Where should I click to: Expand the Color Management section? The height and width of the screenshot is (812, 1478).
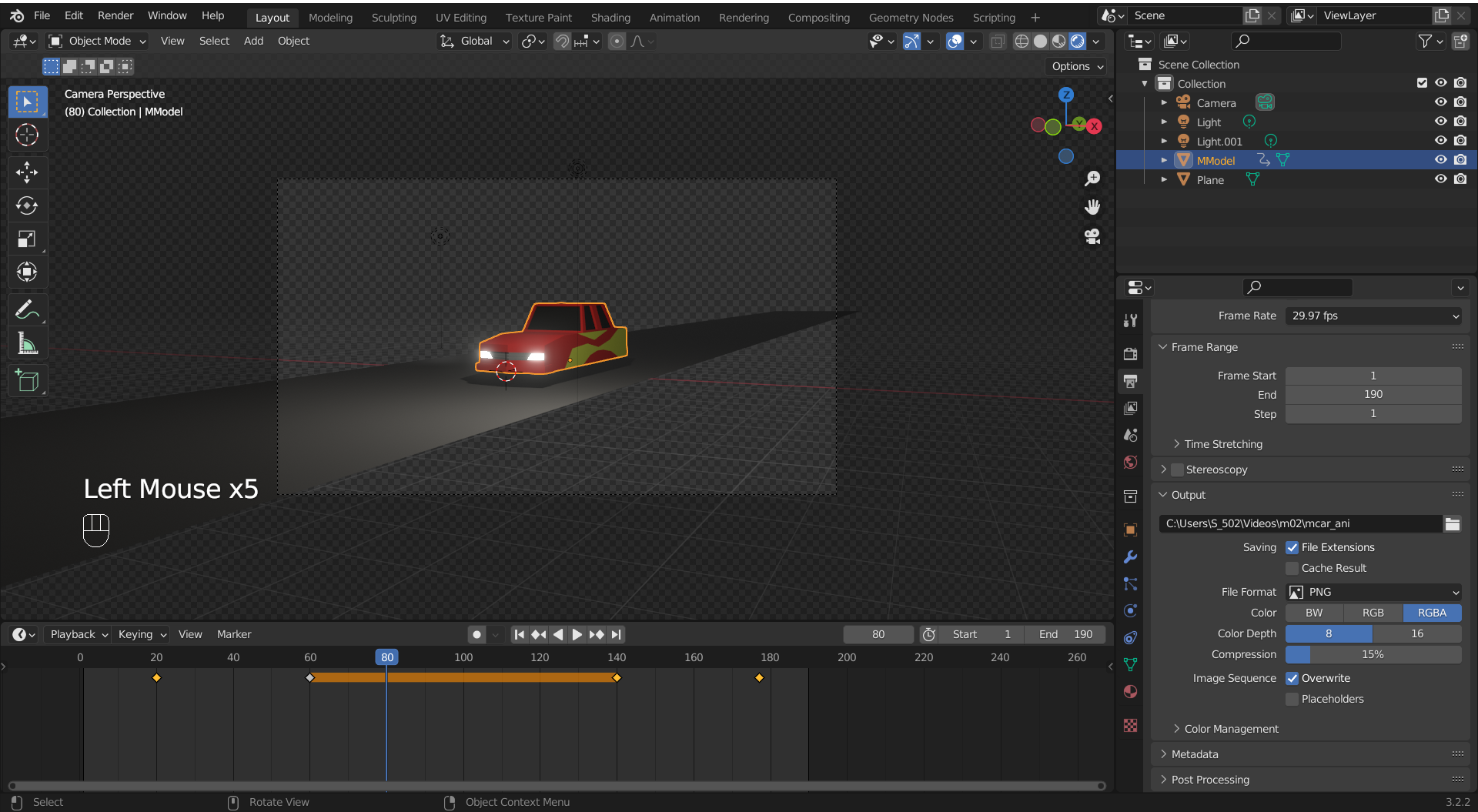pos(1231,729)
